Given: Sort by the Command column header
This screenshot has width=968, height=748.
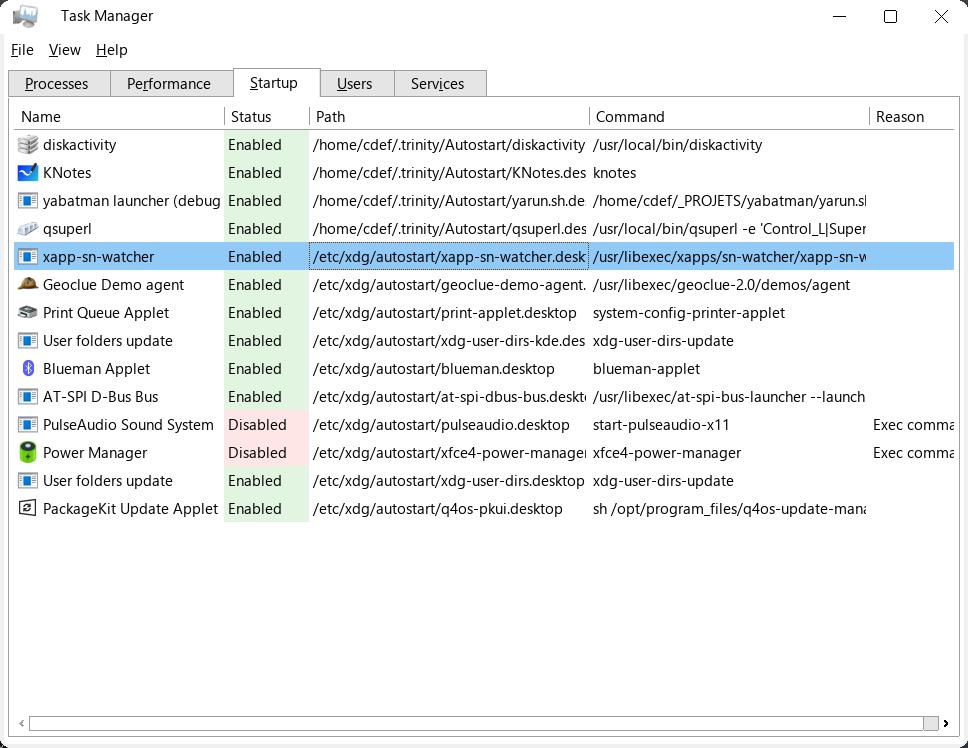Looking at the screenshot, I should [729, 117].
